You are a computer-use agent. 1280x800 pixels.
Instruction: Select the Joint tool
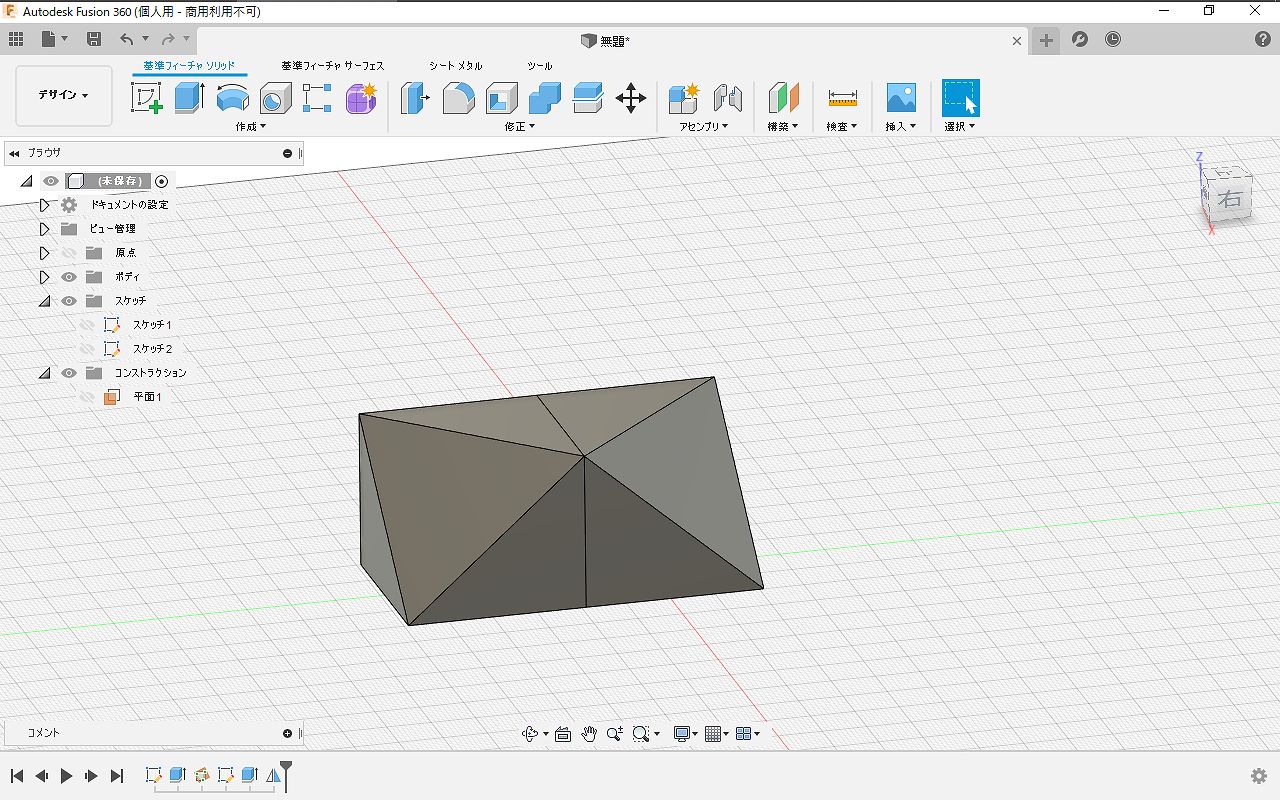coord(727,98)
